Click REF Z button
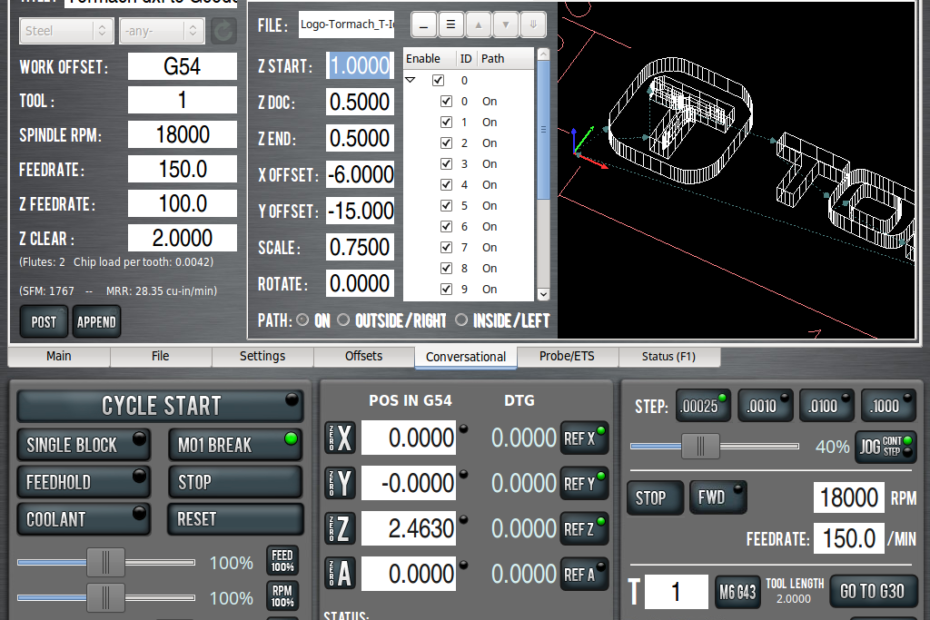The height and width of the screenshot is (620, 930). click(584, 528)
